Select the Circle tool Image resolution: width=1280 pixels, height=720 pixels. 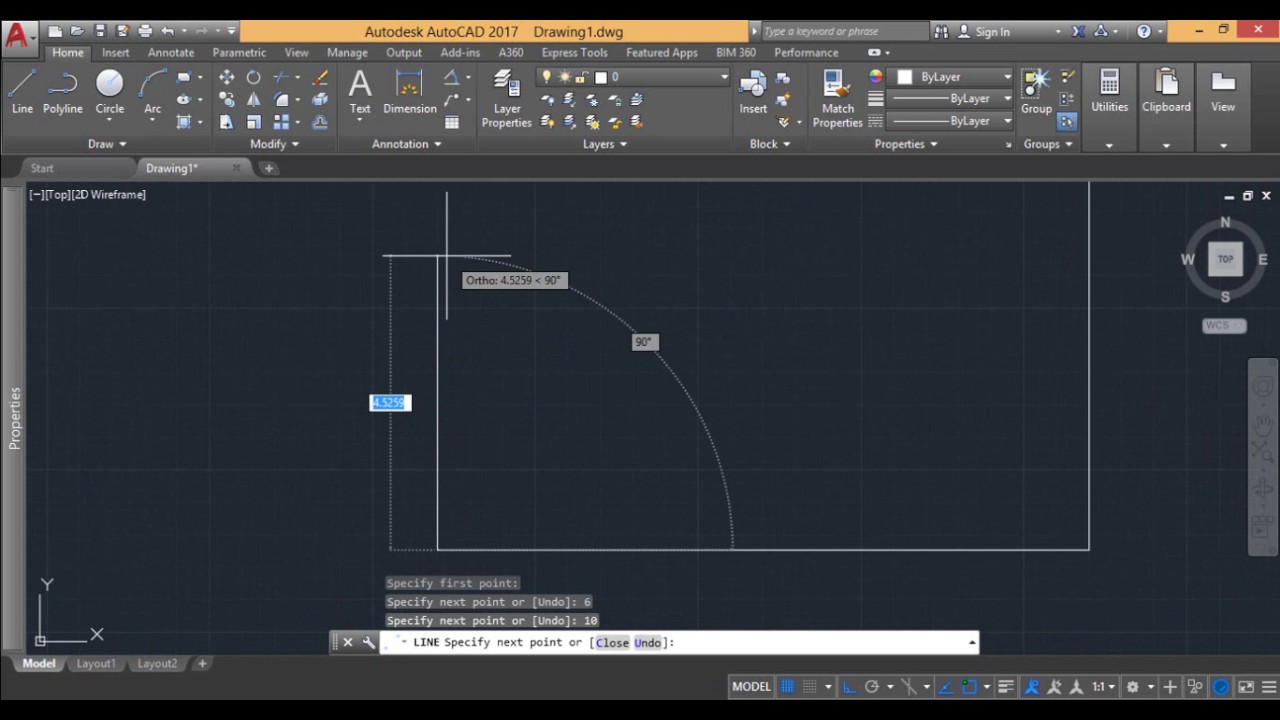point(110,92)
